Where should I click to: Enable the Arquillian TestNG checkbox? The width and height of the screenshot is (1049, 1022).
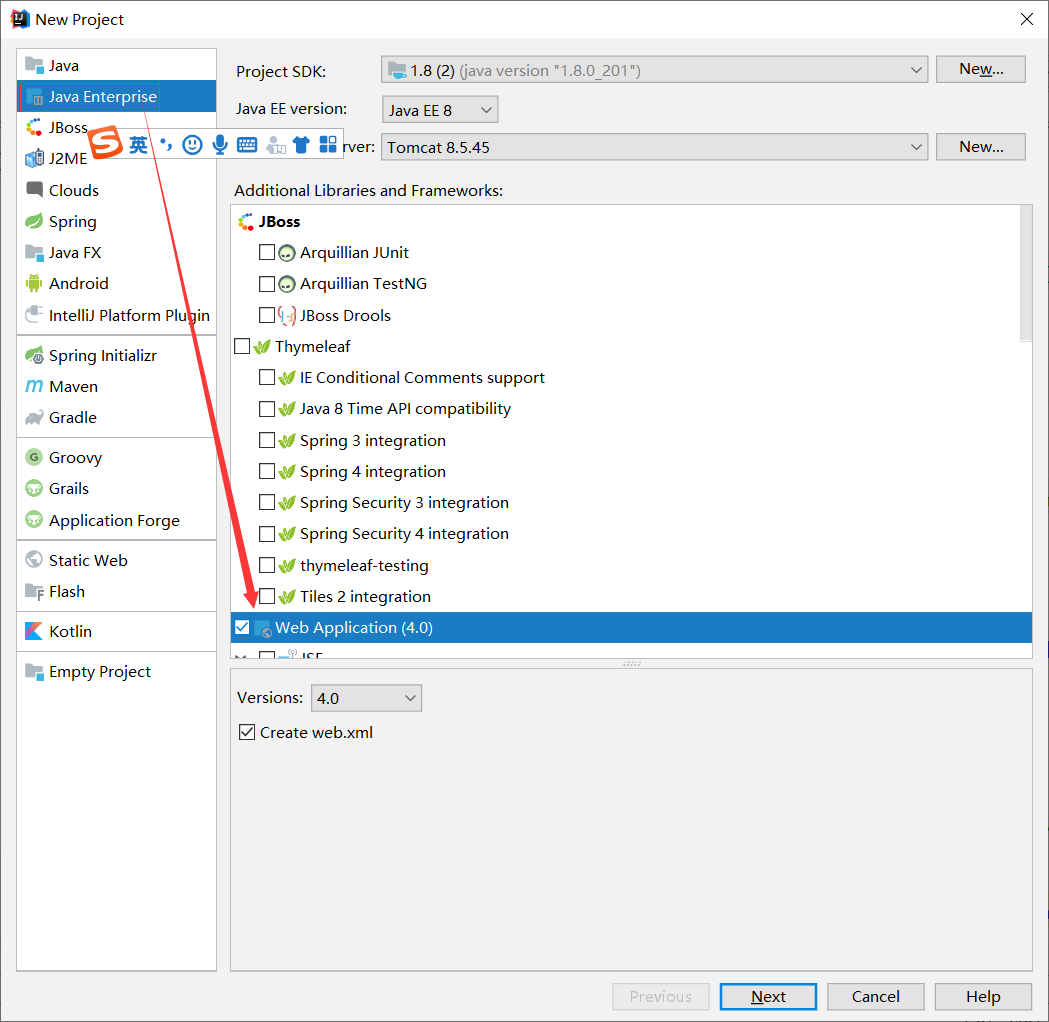267,284
